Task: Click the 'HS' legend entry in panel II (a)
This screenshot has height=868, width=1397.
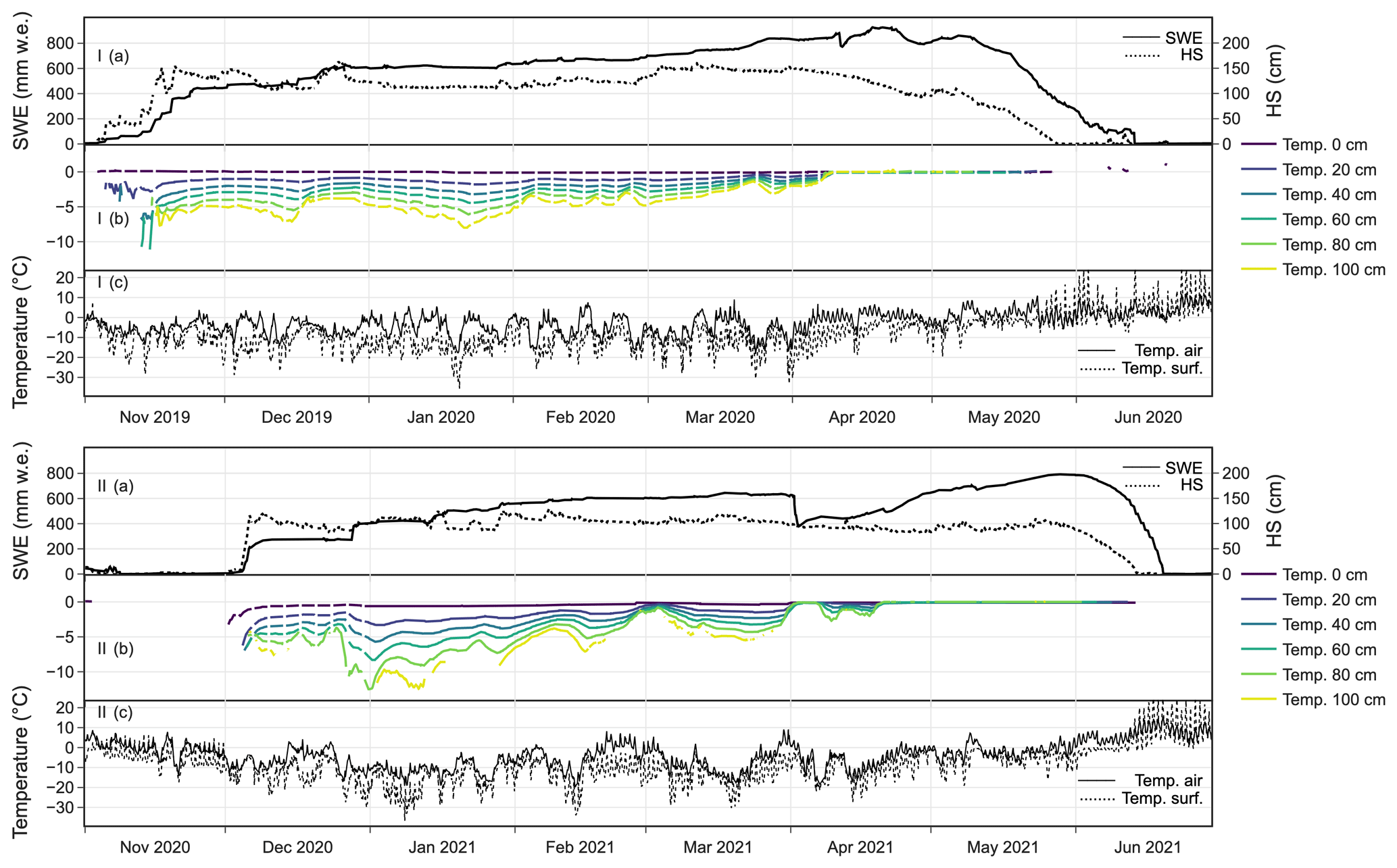Action: click(1191, 485)
